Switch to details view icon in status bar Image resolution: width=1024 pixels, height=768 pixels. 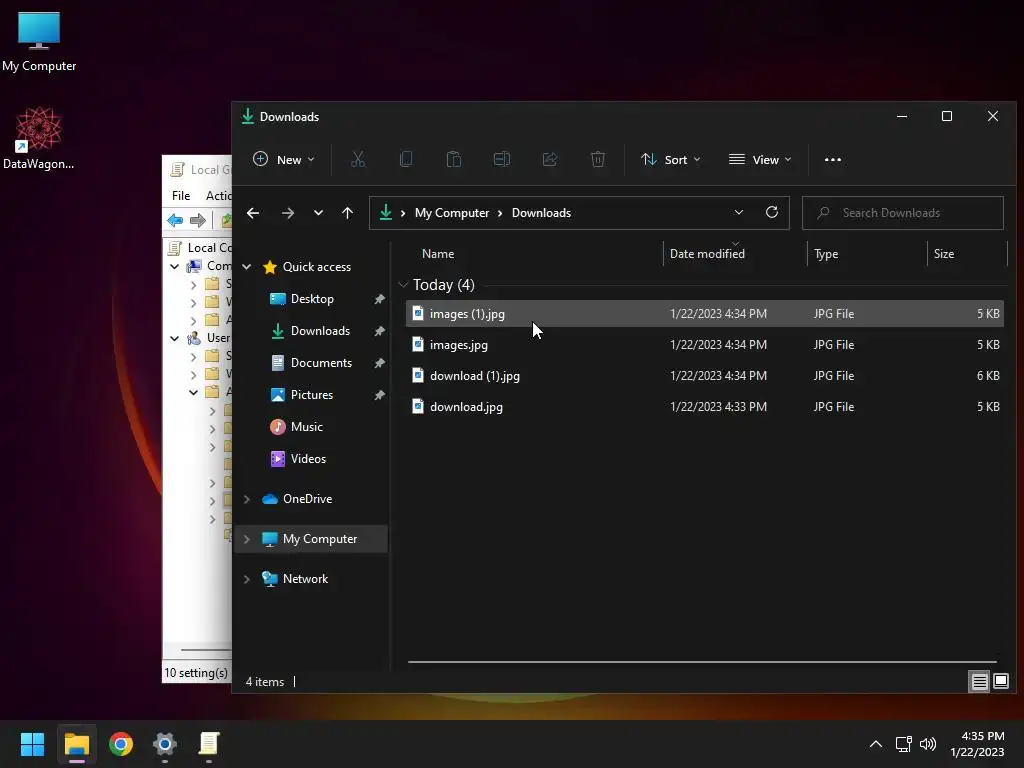pyautogui.click(x=979, y=682)
